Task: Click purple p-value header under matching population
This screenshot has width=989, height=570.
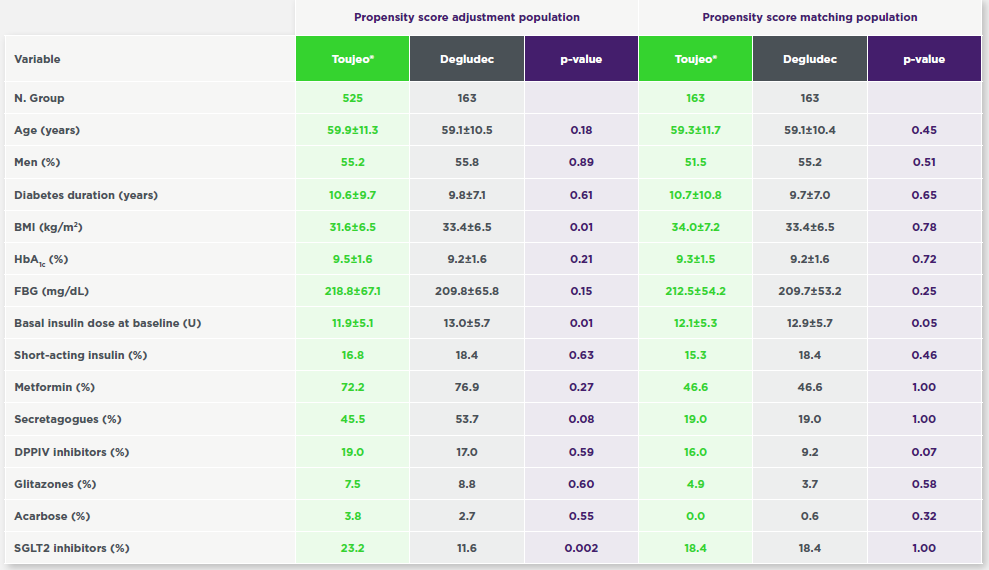Action: (x=923, y=59)
